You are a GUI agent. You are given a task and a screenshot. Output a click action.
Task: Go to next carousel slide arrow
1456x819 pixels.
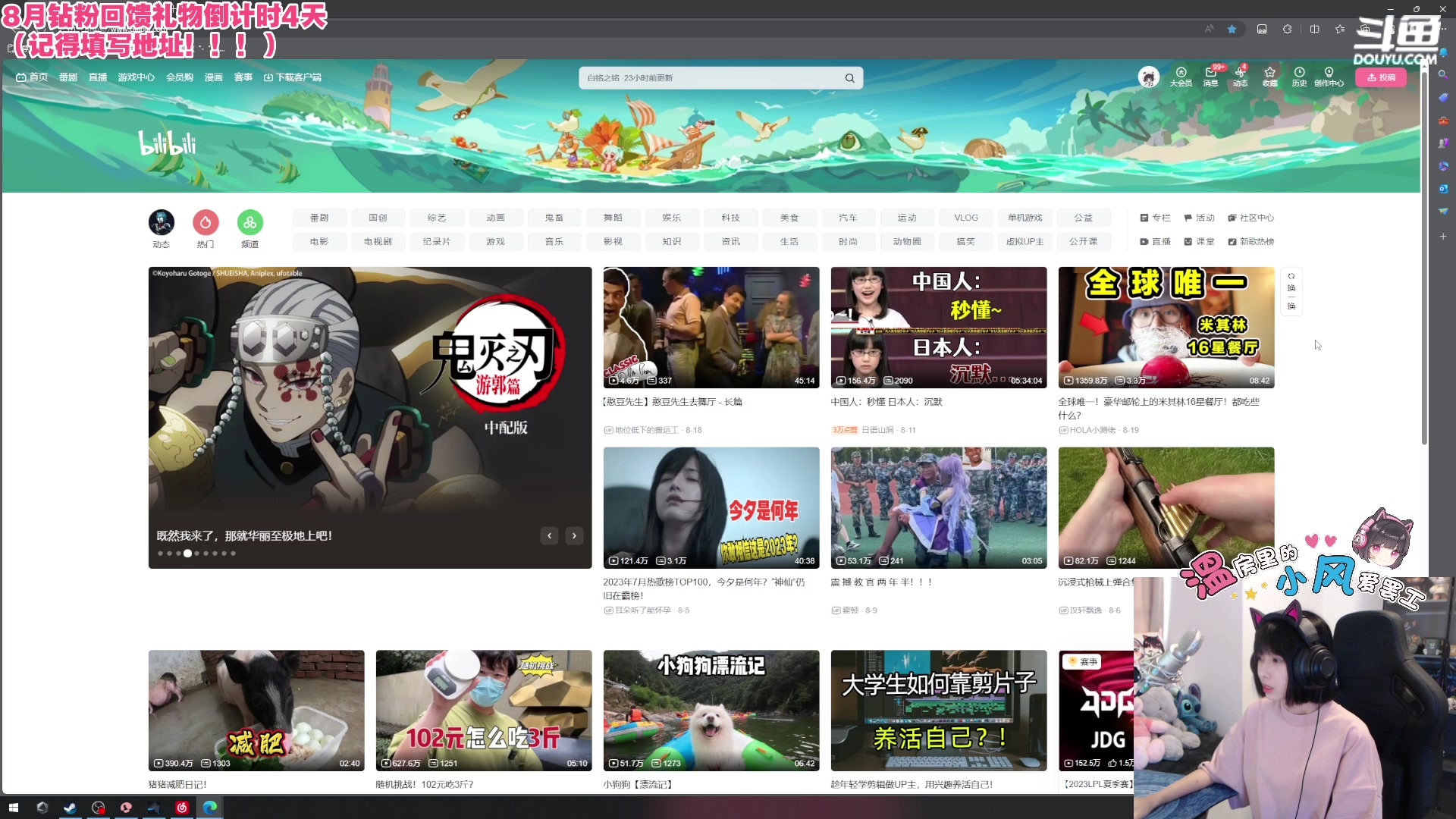coord(574,536)
